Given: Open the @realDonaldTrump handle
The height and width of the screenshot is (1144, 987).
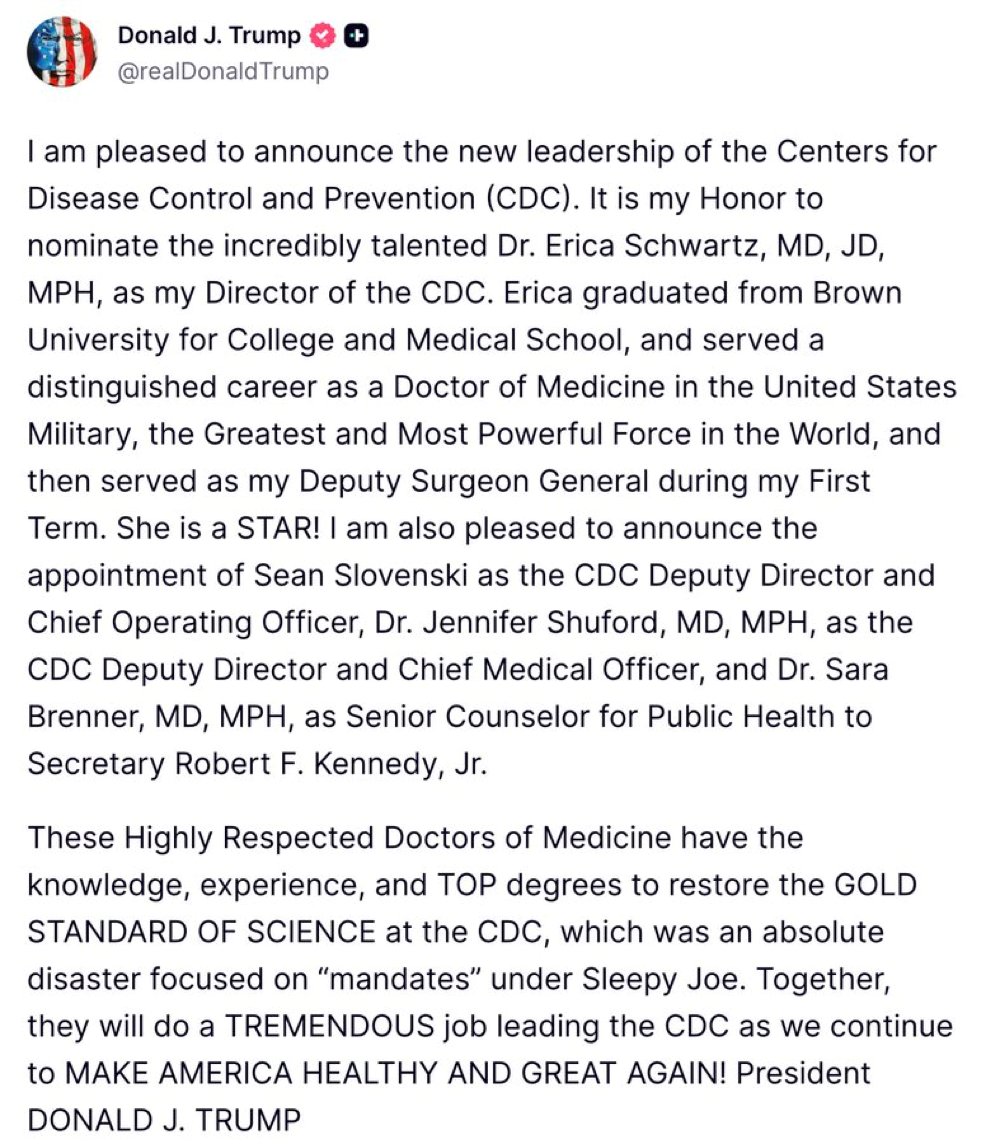Looking at the screenshot, I should tap(223, 72).
